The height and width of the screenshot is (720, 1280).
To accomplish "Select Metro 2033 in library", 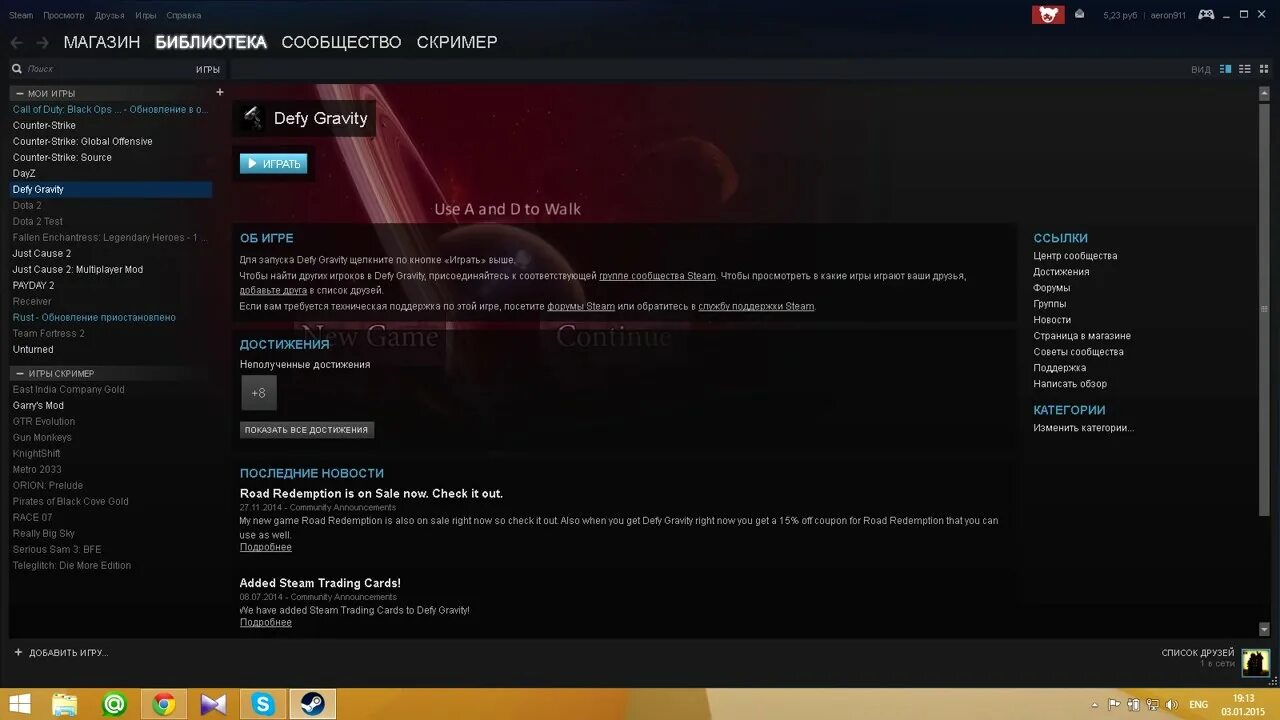I will click(37, 469).
